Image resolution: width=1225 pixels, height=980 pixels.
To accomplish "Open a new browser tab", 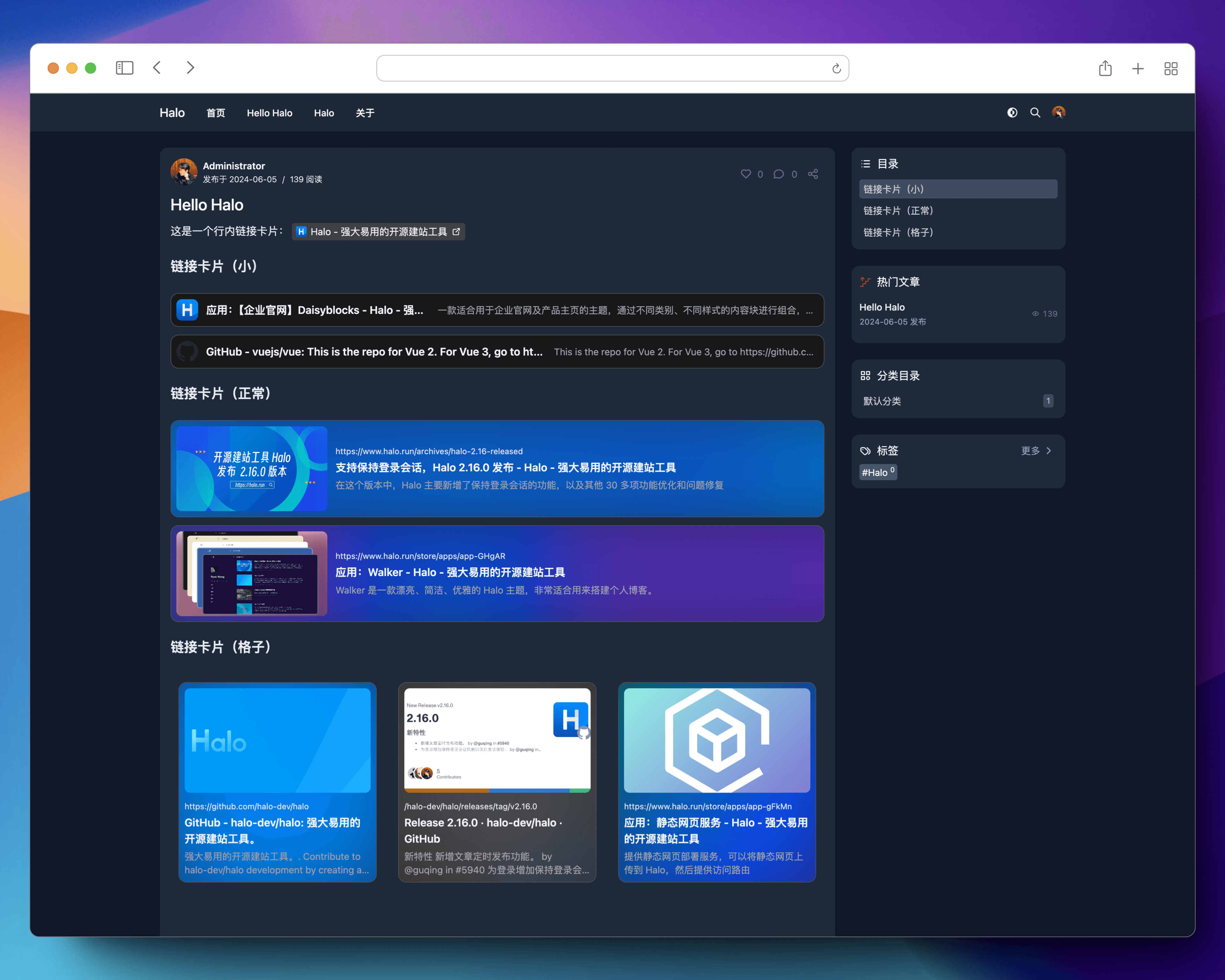I will (x=1138, y=69).
